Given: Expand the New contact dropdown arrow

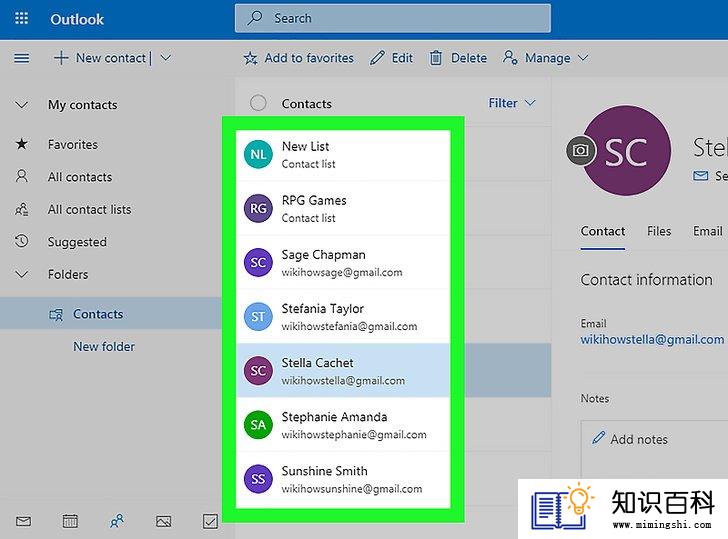Looking at the screenshot, I should click(166, 58).
